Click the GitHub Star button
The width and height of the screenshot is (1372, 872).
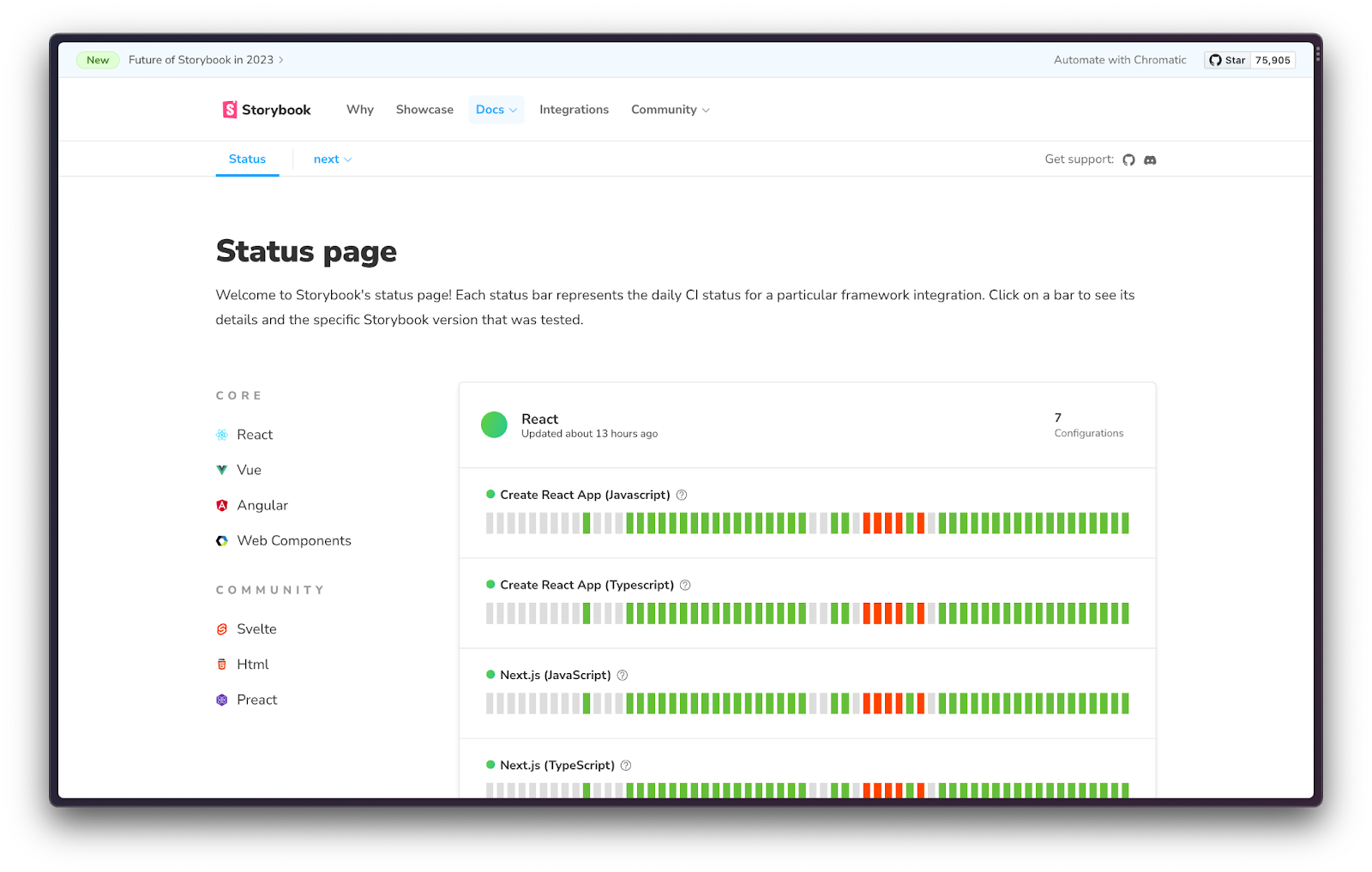[1227, 60]
